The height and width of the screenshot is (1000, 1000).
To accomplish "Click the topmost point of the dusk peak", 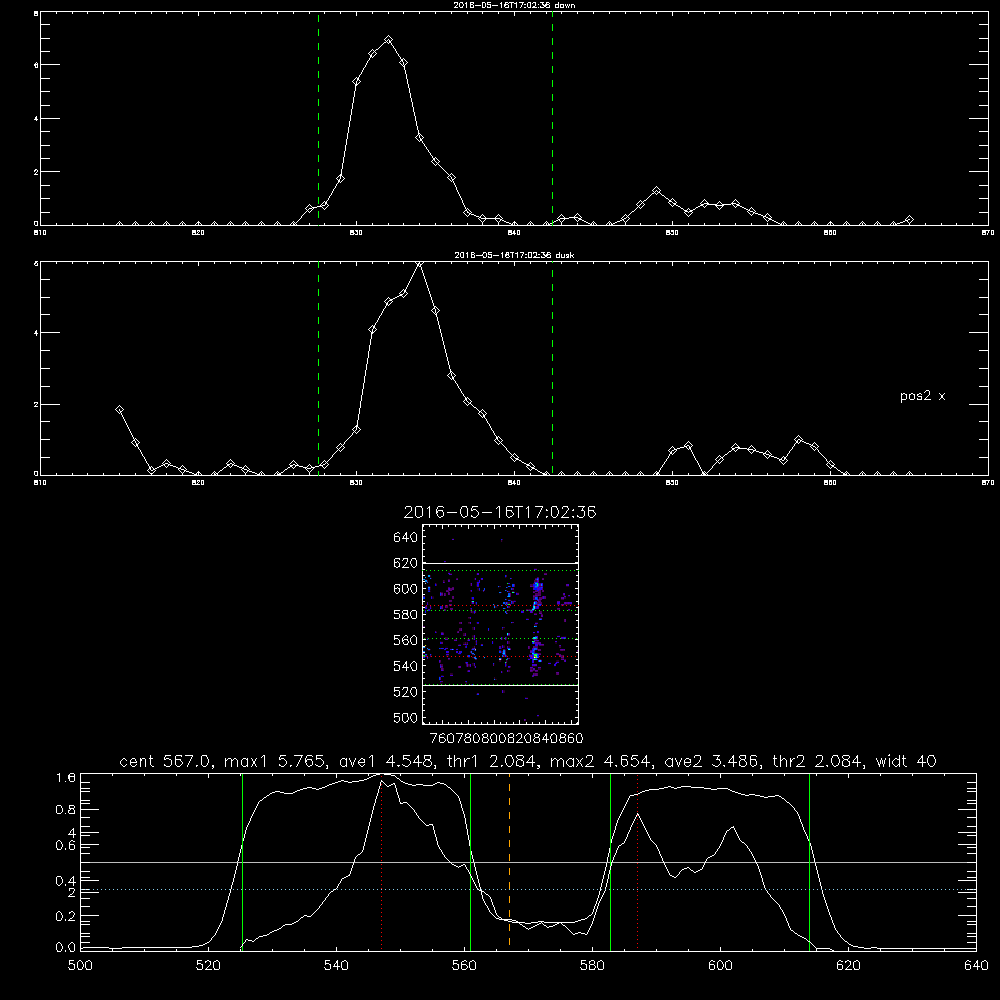I will 419,263.
